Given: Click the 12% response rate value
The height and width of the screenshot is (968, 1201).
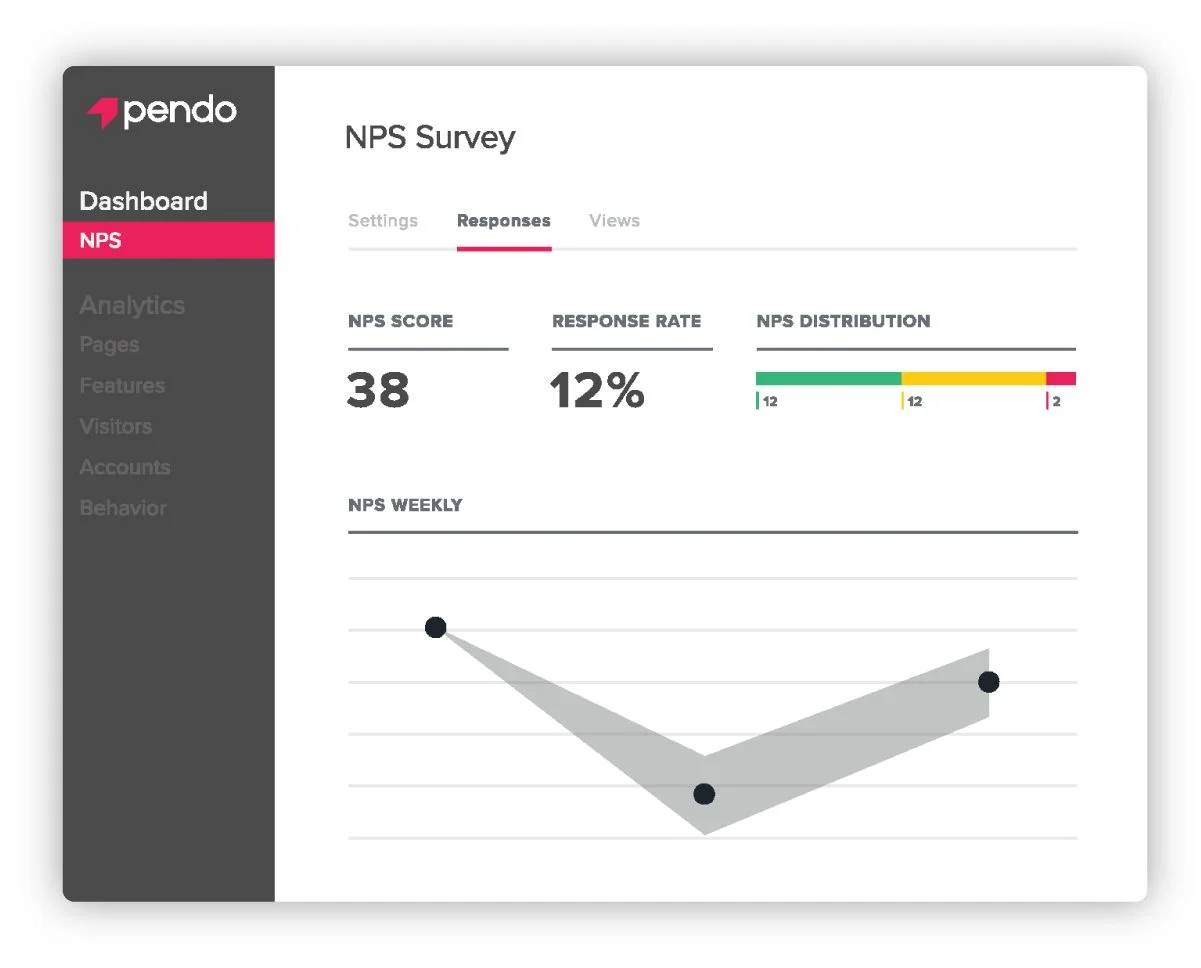Looking at the screenshot, I should 597,390.
